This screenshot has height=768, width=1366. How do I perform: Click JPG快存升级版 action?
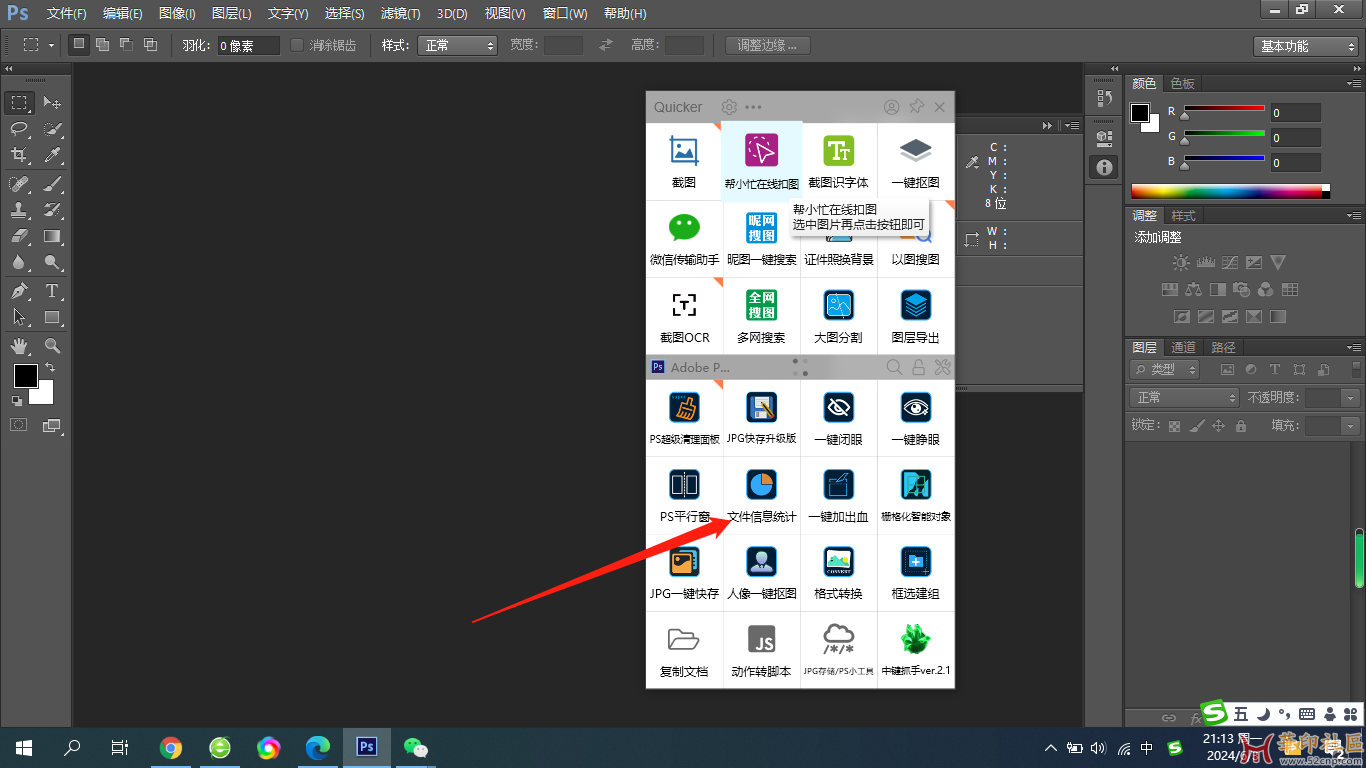click(x=762, y=418)
